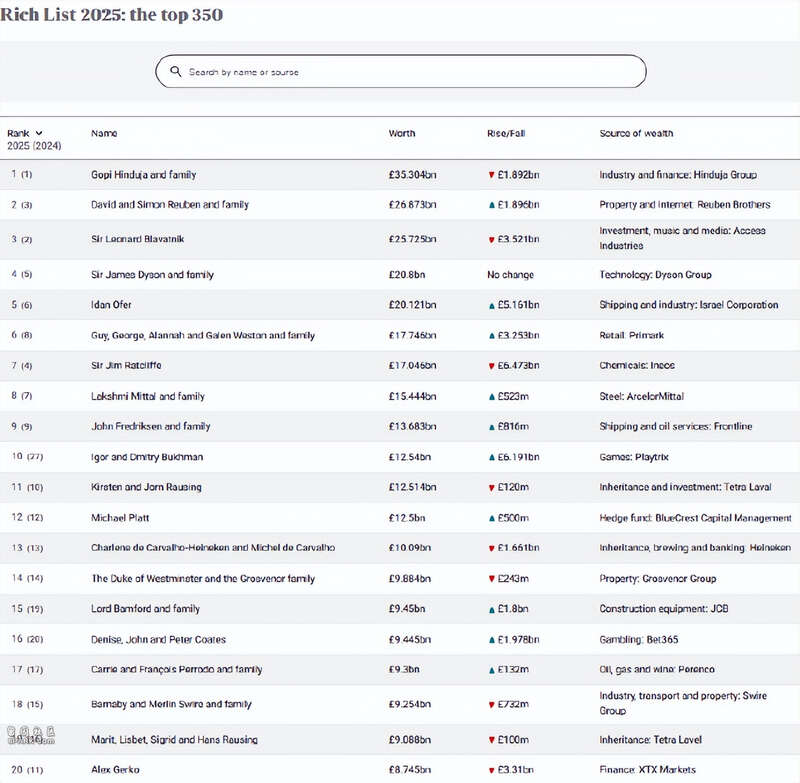Viewport: 800px width, 783px height.
Task: Click the 'No change' rise/fall cell
Action: point(510,274)
